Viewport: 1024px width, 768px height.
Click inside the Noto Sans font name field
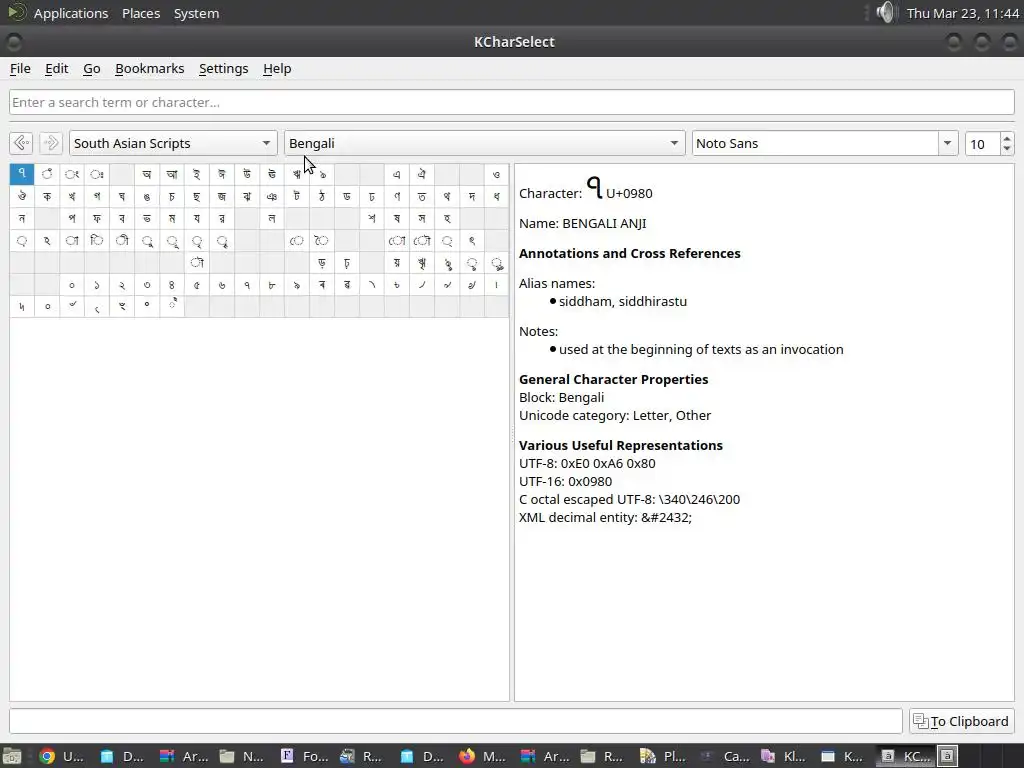click(815, 143)
